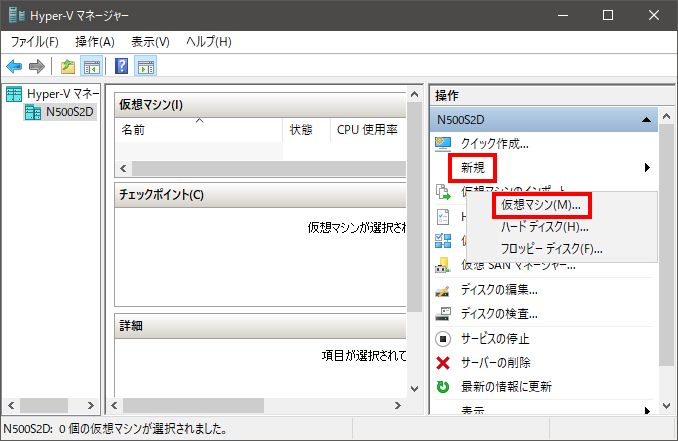Click the center pane scroll up arrow
Screen dimensions: 678x441
tap(414, 94)
